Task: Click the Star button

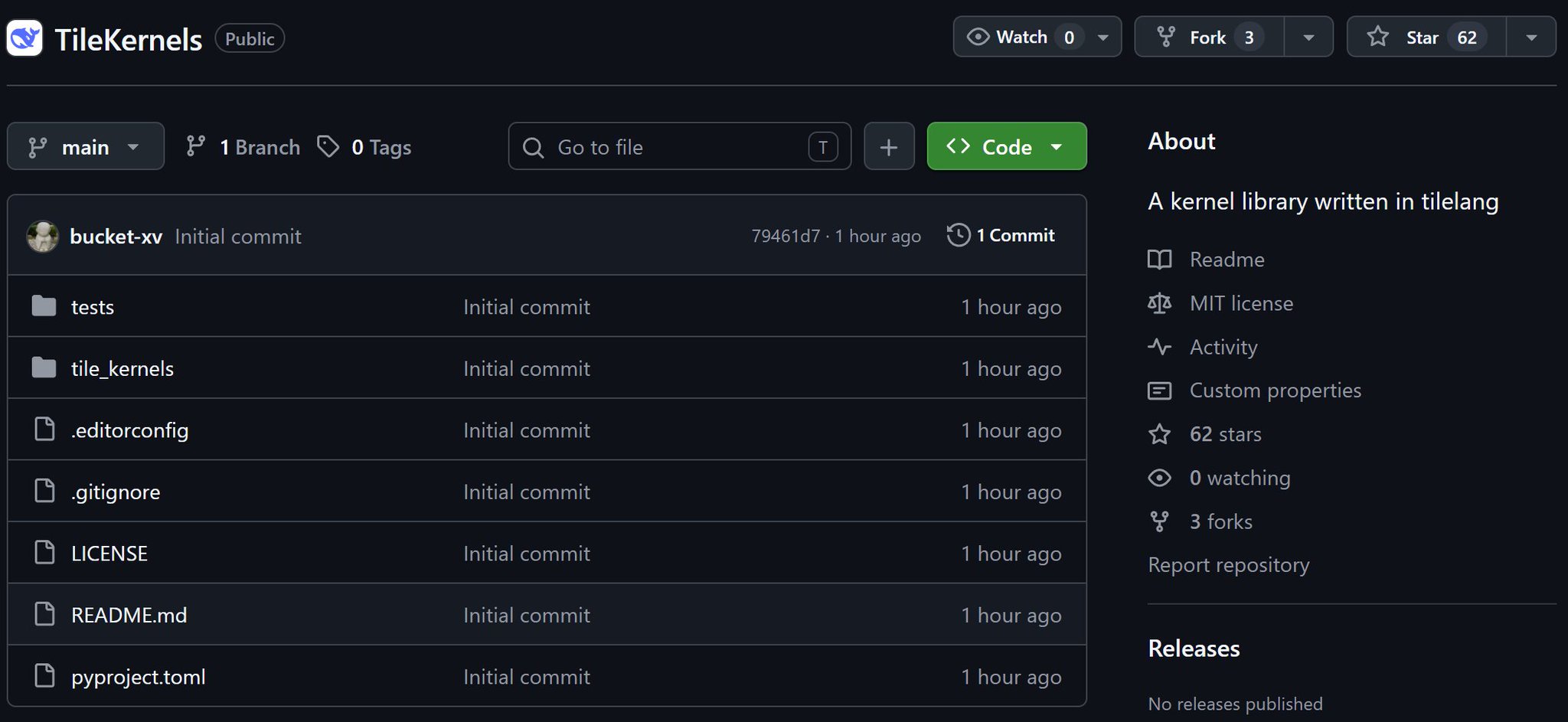Action: pyautogui.click(x=1427, y=37)
